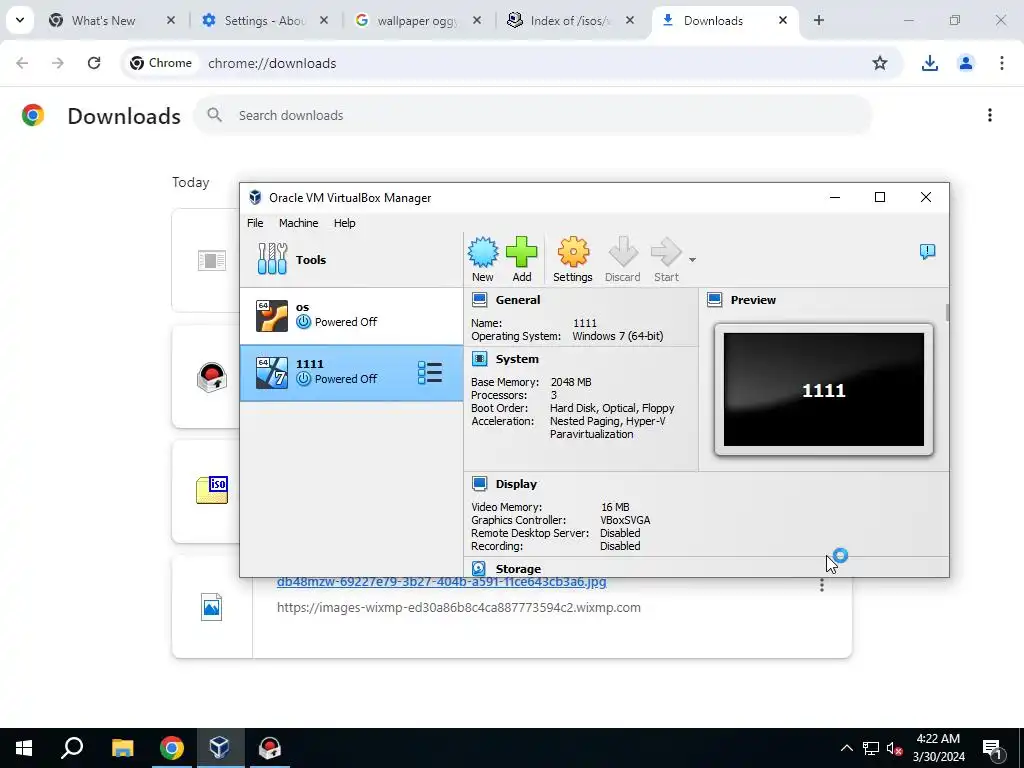Open the Chrome profile icon
The width and height of the screenshot is (1024, 768).
pos(965,63)
